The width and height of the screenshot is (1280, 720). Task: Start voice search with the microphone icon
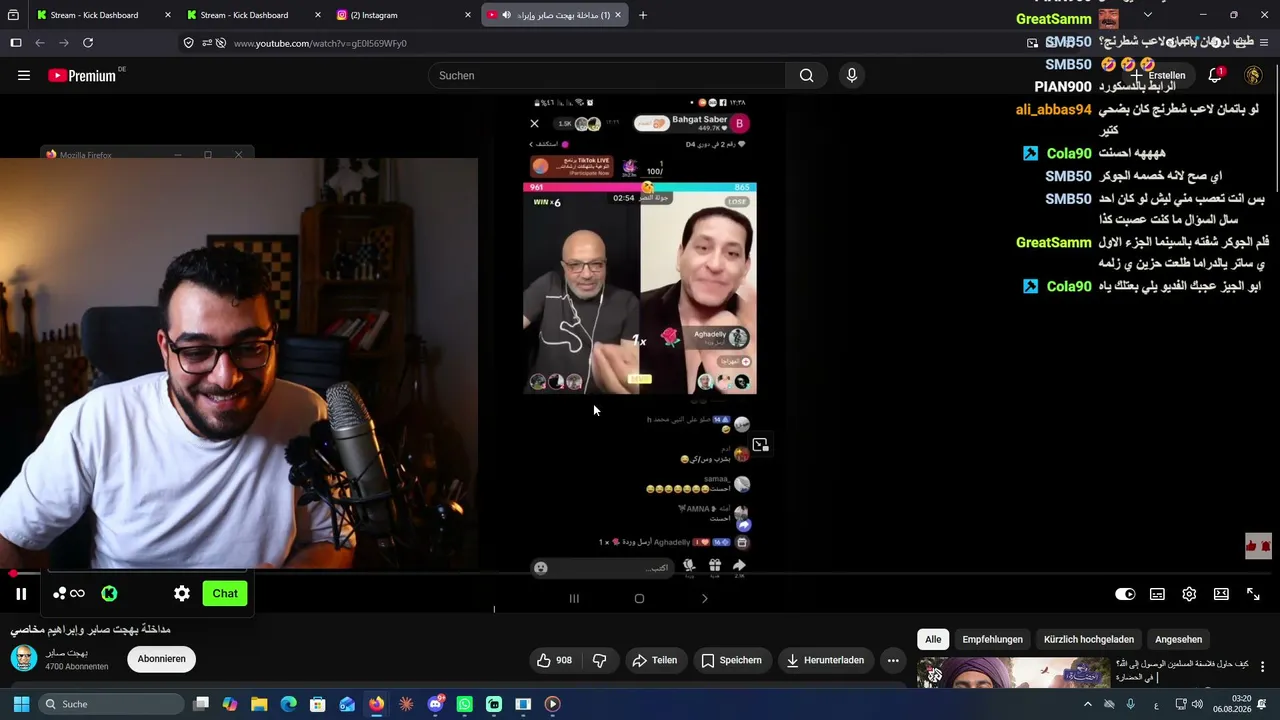pos(852,75)
